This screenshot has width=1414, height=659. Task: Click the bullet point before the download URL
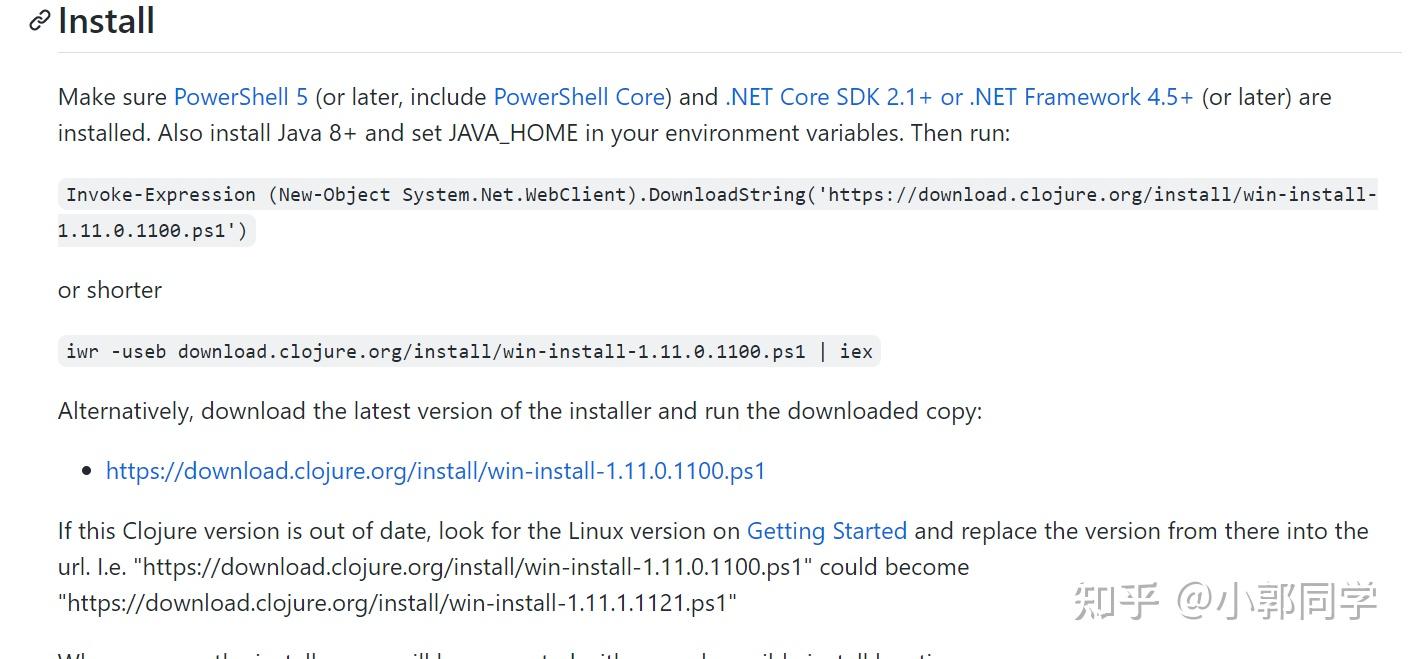click(87, 471)
